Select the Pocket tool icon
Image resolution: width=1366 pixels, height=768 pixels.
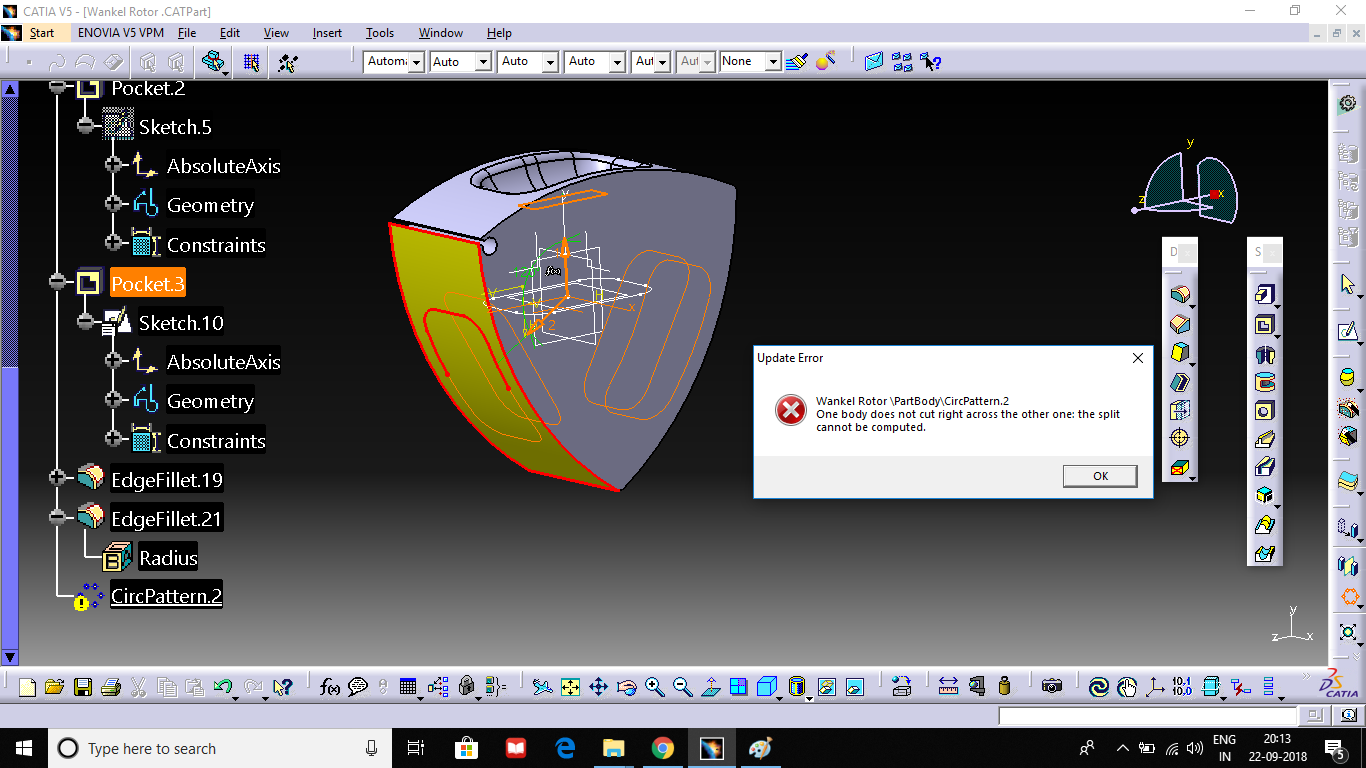(x=1264, y=325)
